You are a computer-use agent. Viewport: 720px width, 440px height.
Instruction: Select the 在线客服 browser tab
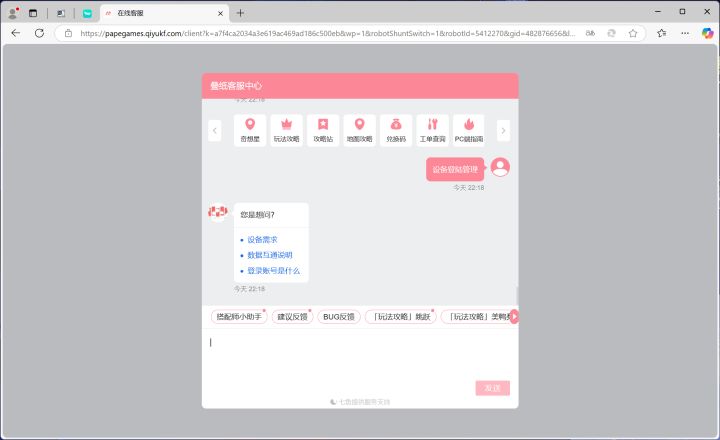coord(164,13)
